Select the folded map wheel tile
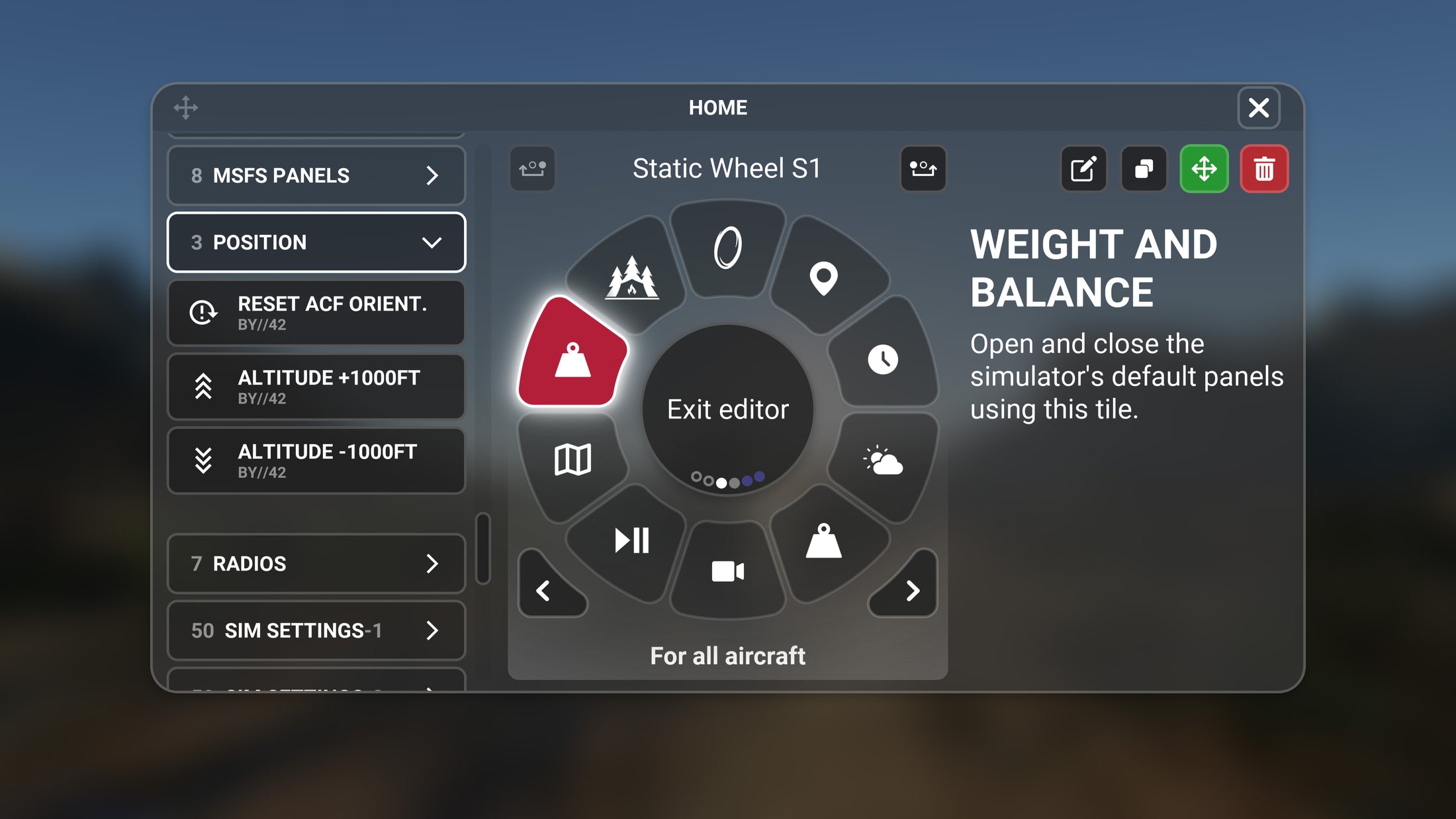The image size is (1456, 819). 572,459
